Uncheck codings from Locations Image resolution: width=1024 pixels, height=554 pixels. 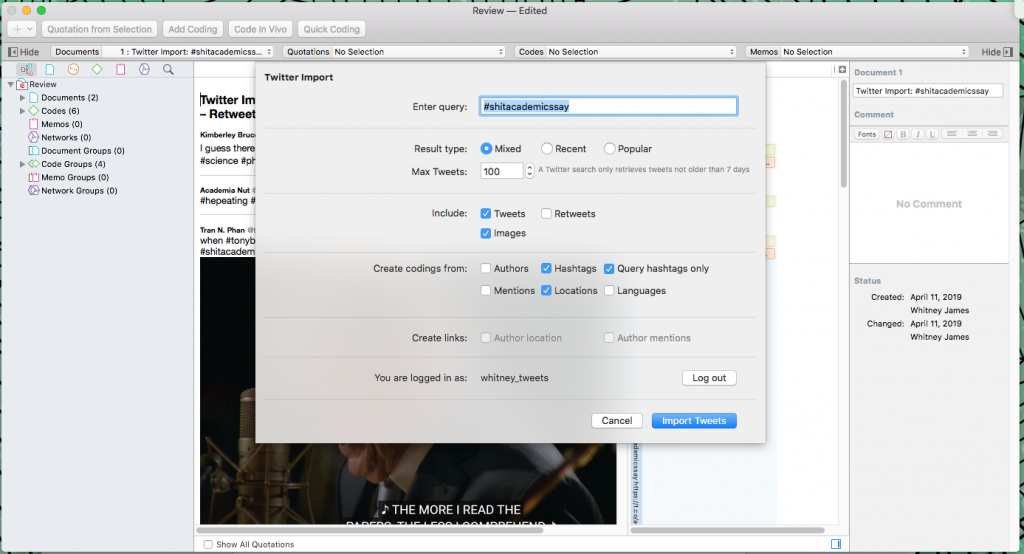[546, 291]
